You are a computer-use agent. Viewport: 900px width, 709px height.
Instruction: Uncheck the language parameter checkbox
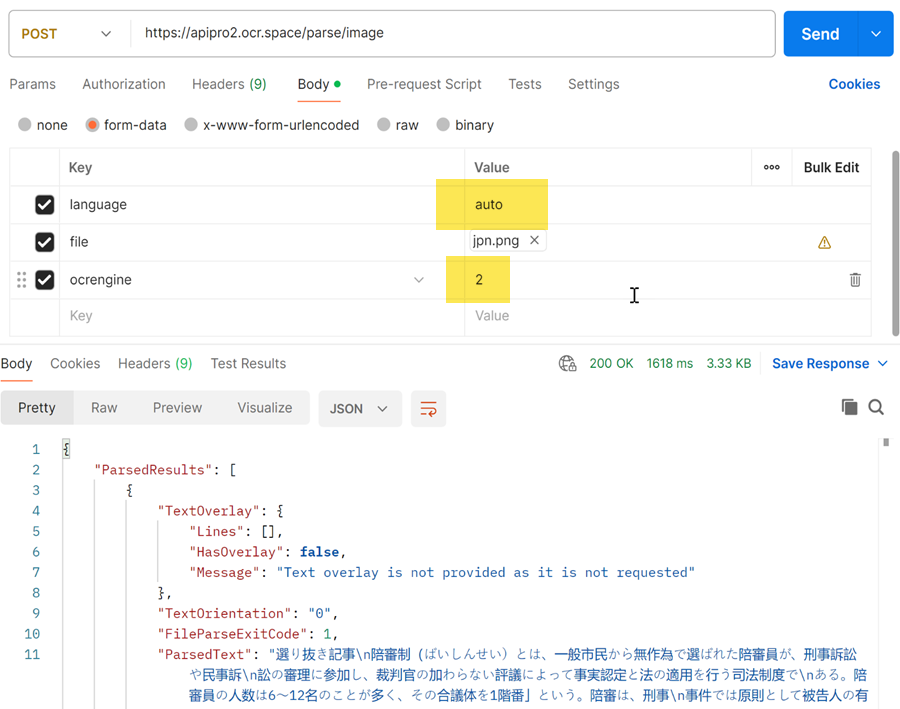[x=44, y=205]
